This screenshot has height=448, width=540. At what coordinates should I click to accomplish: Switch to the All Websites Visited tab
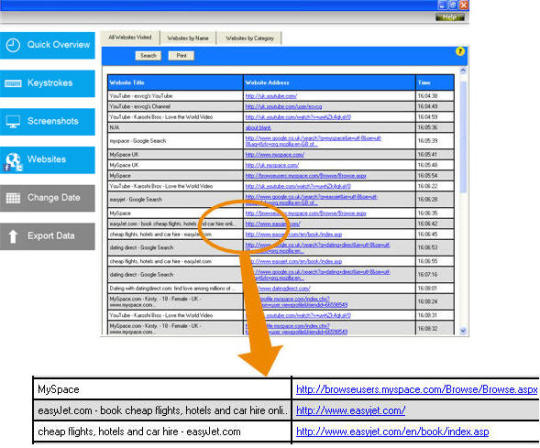(130, 38)
